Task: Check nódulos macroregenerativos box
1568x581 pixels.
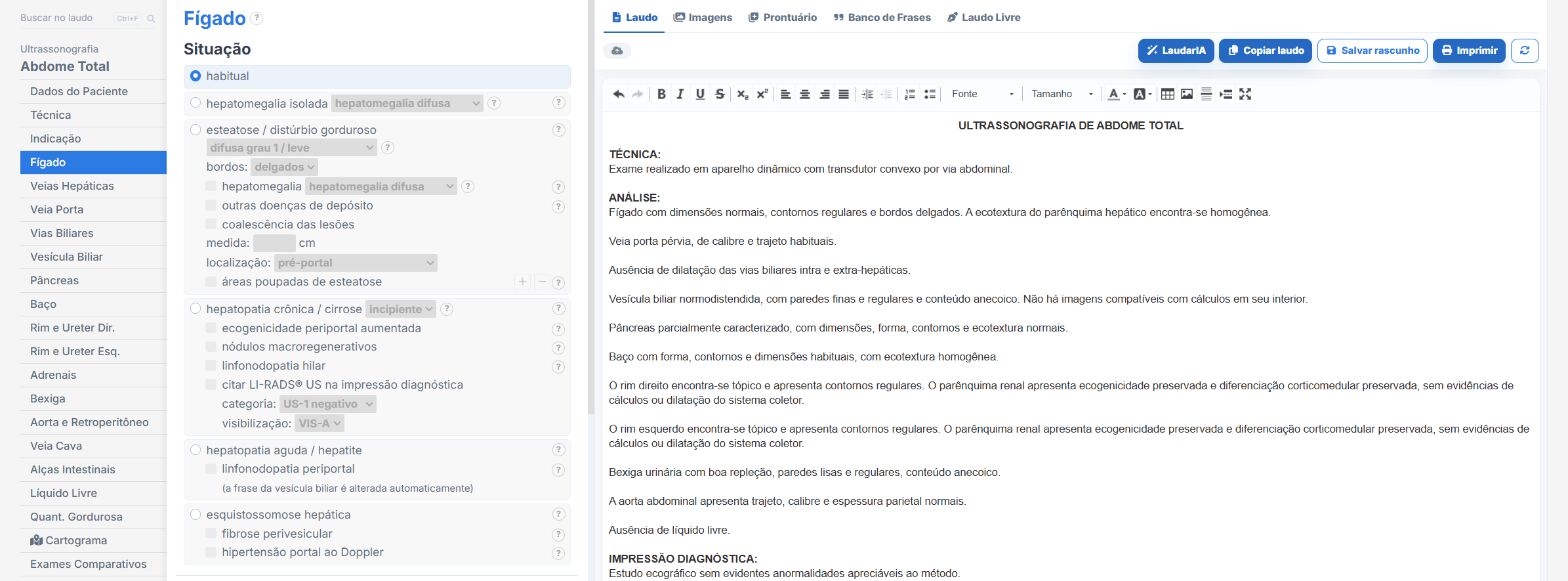Action: (211, 347)
